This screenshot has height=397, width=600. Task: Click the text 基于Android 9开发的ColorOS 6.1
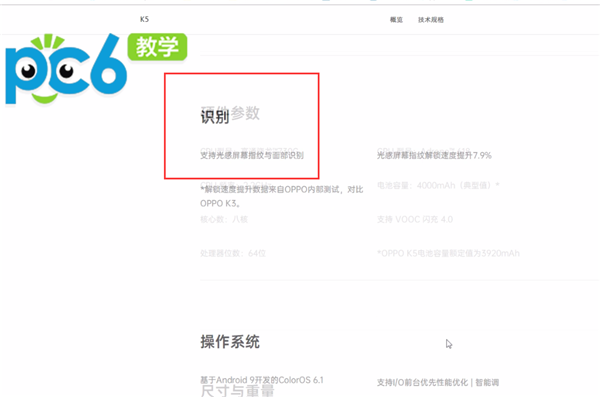tap(262, 380)
